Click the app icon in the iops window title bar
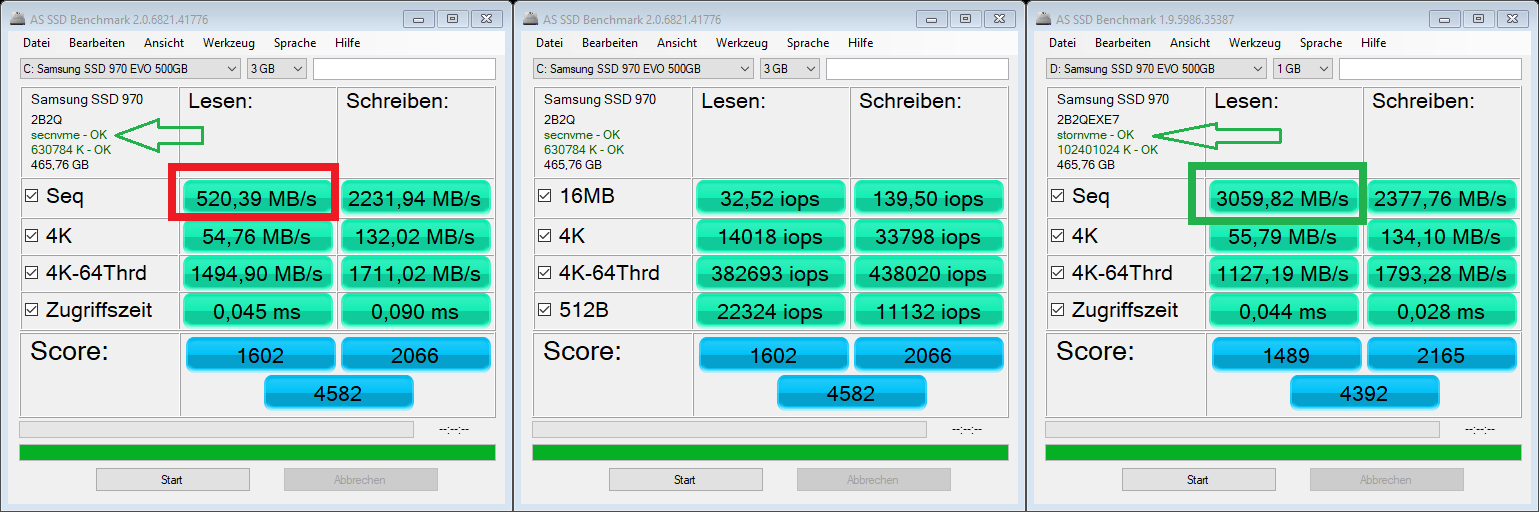The image size is (1539, 512). [532, 19]
